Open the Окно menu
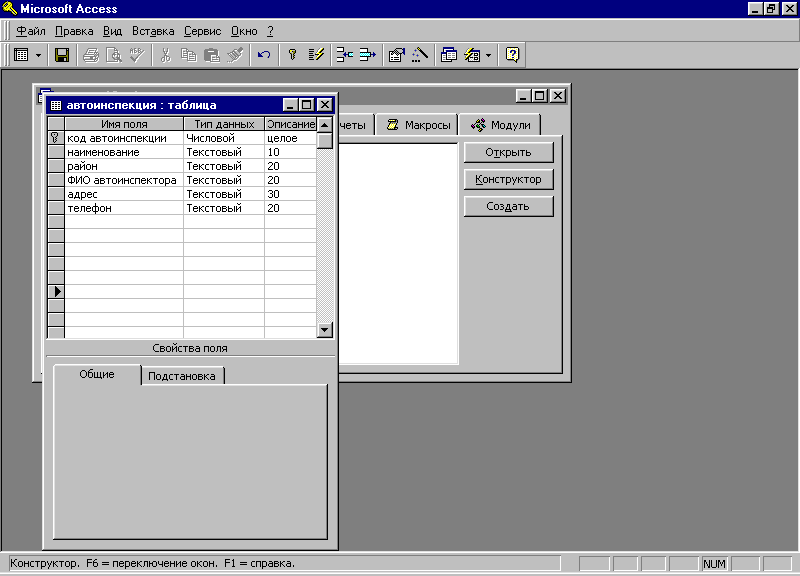800x576 pixels. click(244, 31)
